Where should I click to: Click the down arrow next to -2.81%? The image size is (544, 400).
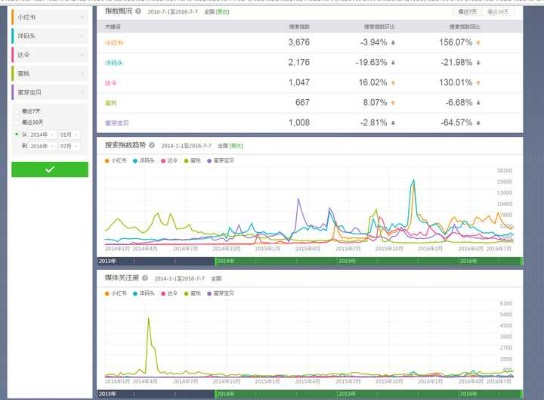pos(393,123)
